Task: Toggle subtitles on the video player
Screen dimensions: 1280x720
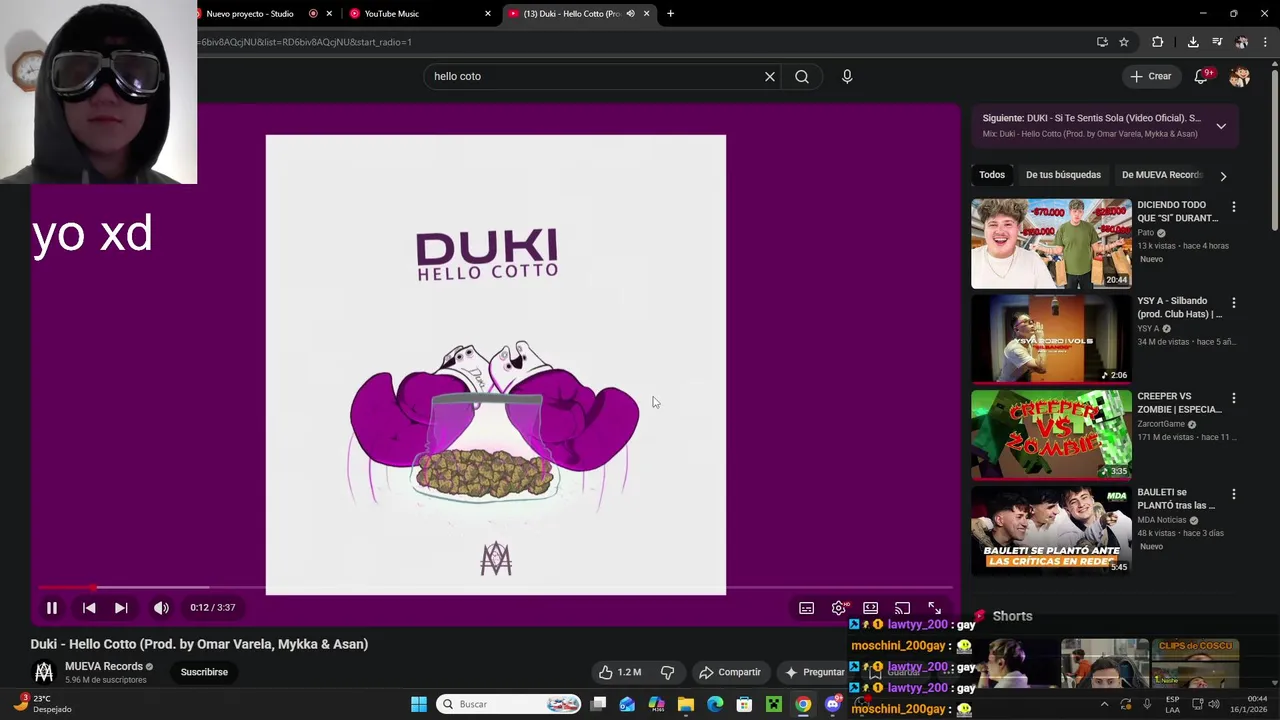Action: pos(806,608)
